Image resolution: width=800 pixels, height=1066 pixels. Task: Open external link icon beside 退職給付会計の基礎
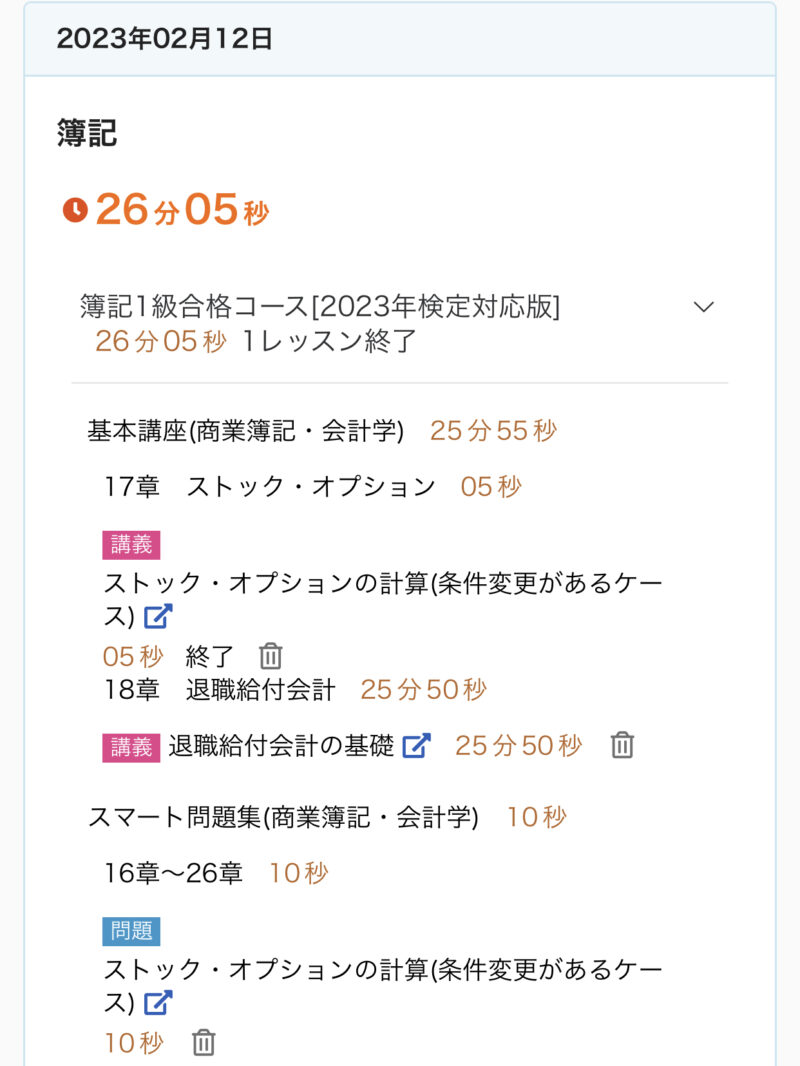point(417,745)
